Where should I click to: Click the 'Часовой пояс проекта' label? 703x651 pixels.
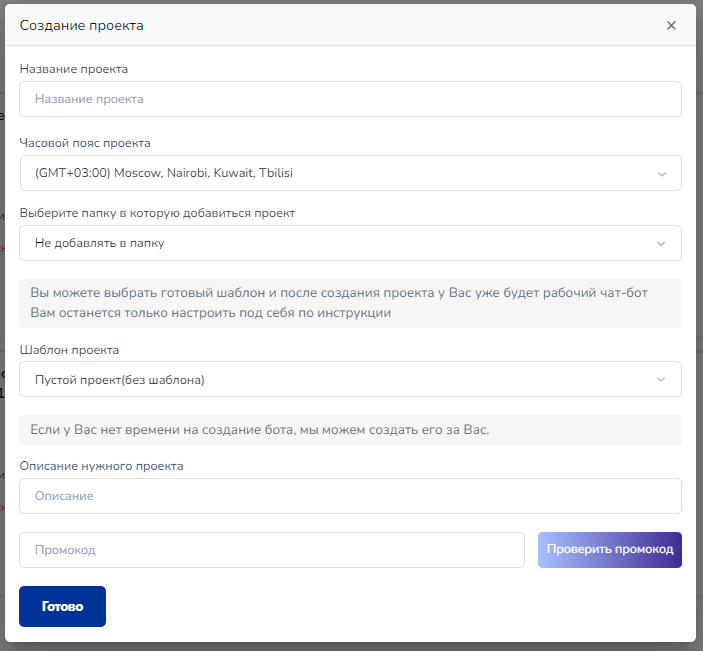(85, 143)
